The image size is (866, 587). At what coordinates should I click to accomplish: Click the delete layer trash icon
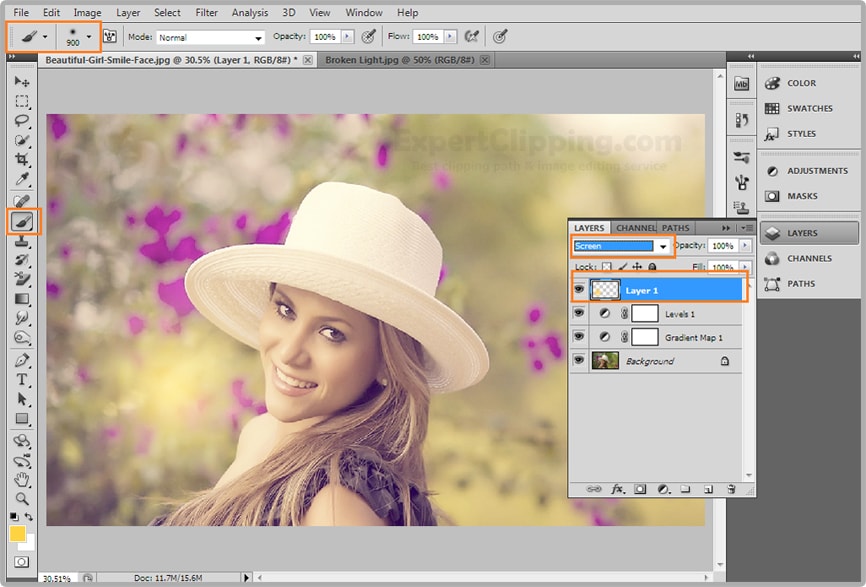click(x=731, y=489)
